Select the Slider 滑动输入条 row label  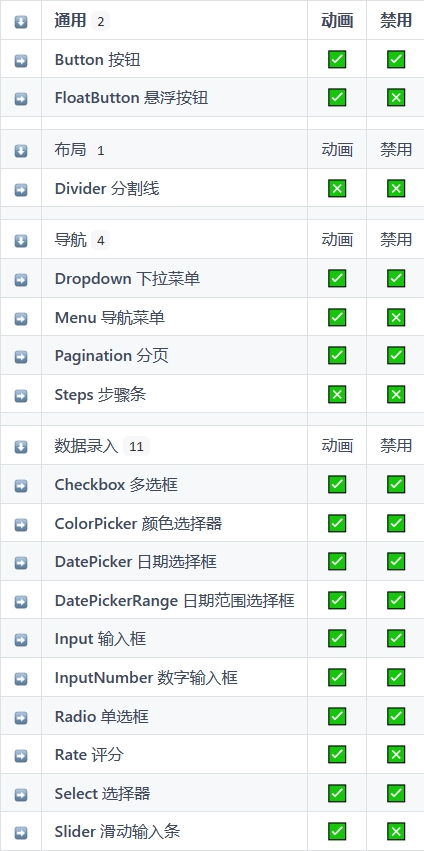point(117,831)
